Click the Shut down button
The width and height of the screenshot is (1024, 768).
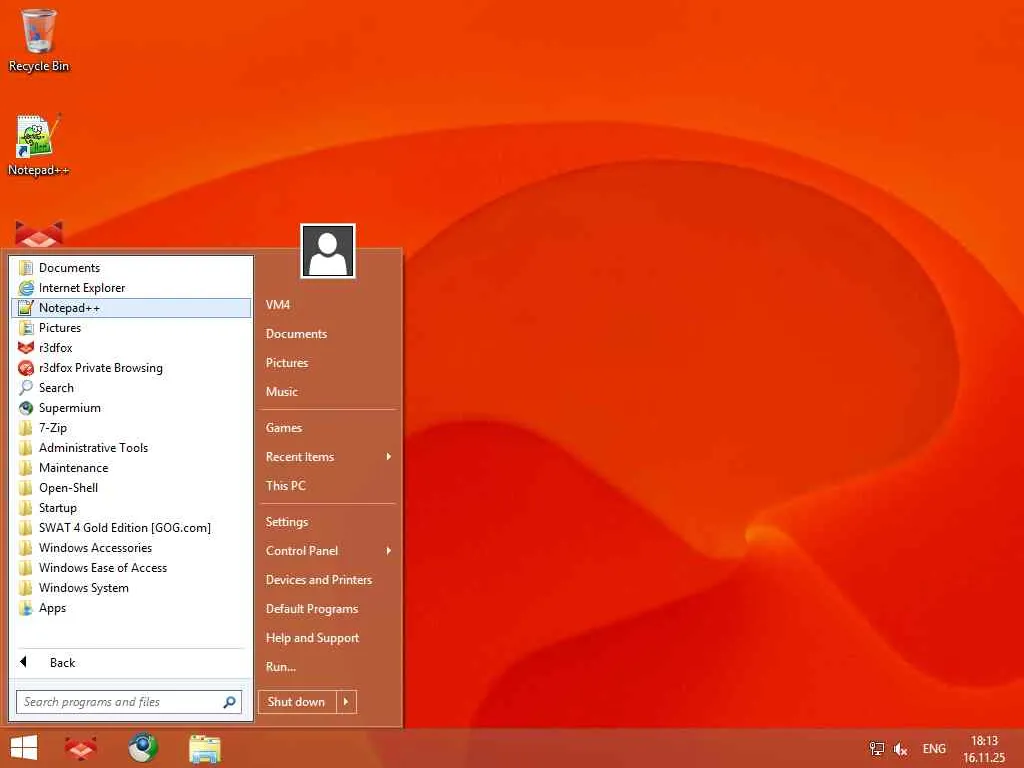pos(297,702)
